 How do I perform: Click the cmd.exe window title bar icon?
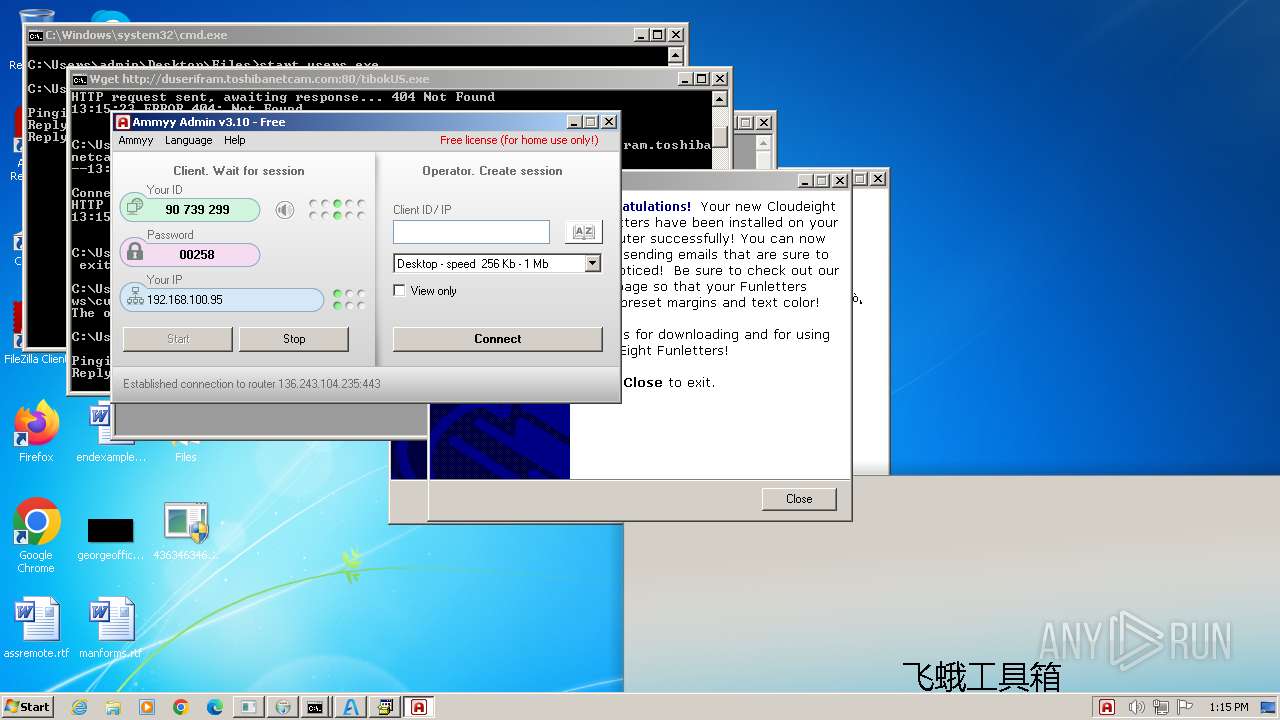tap(35, 35)
